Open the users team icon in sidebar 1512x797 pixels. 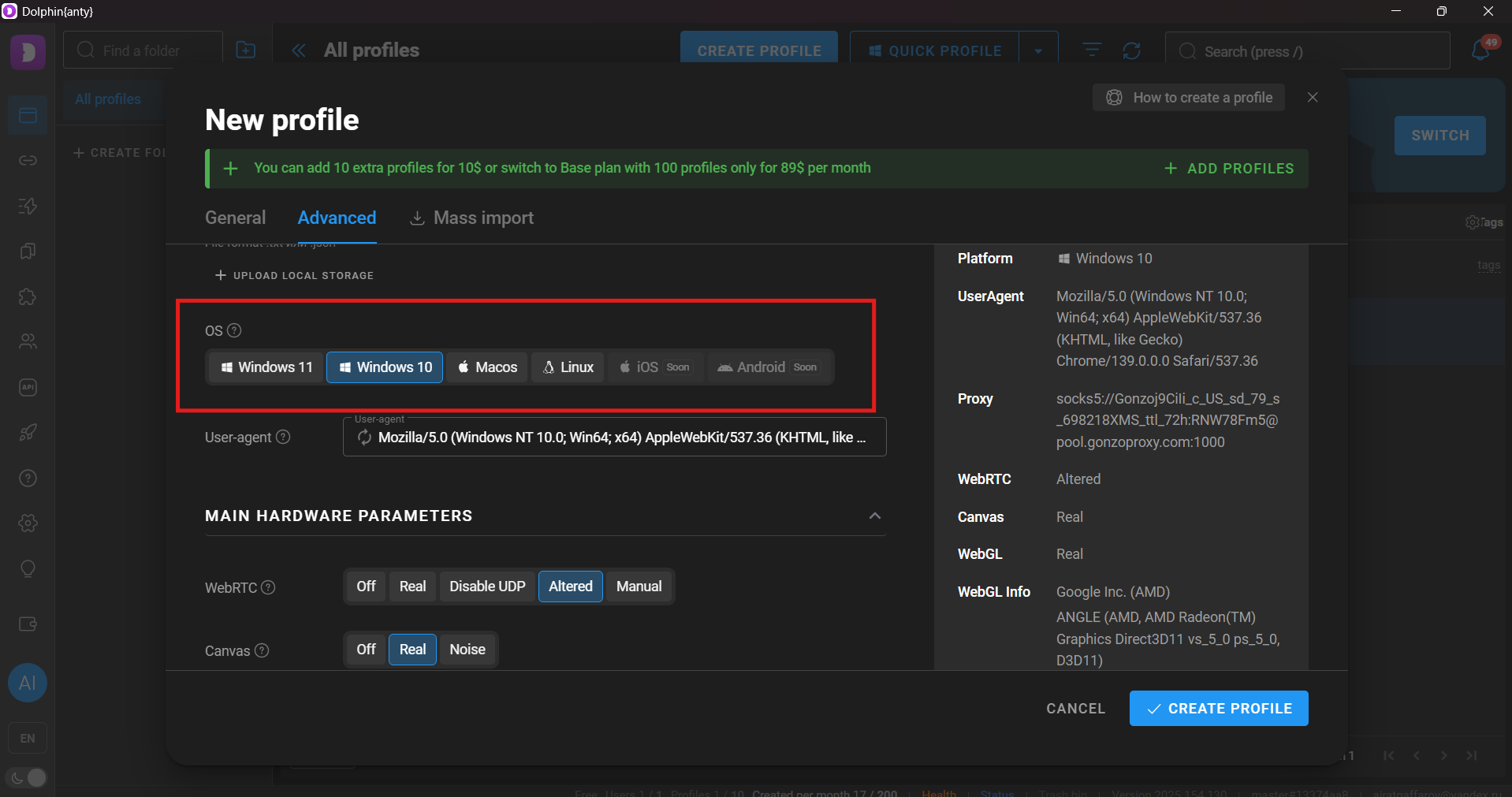pos(28,342)
